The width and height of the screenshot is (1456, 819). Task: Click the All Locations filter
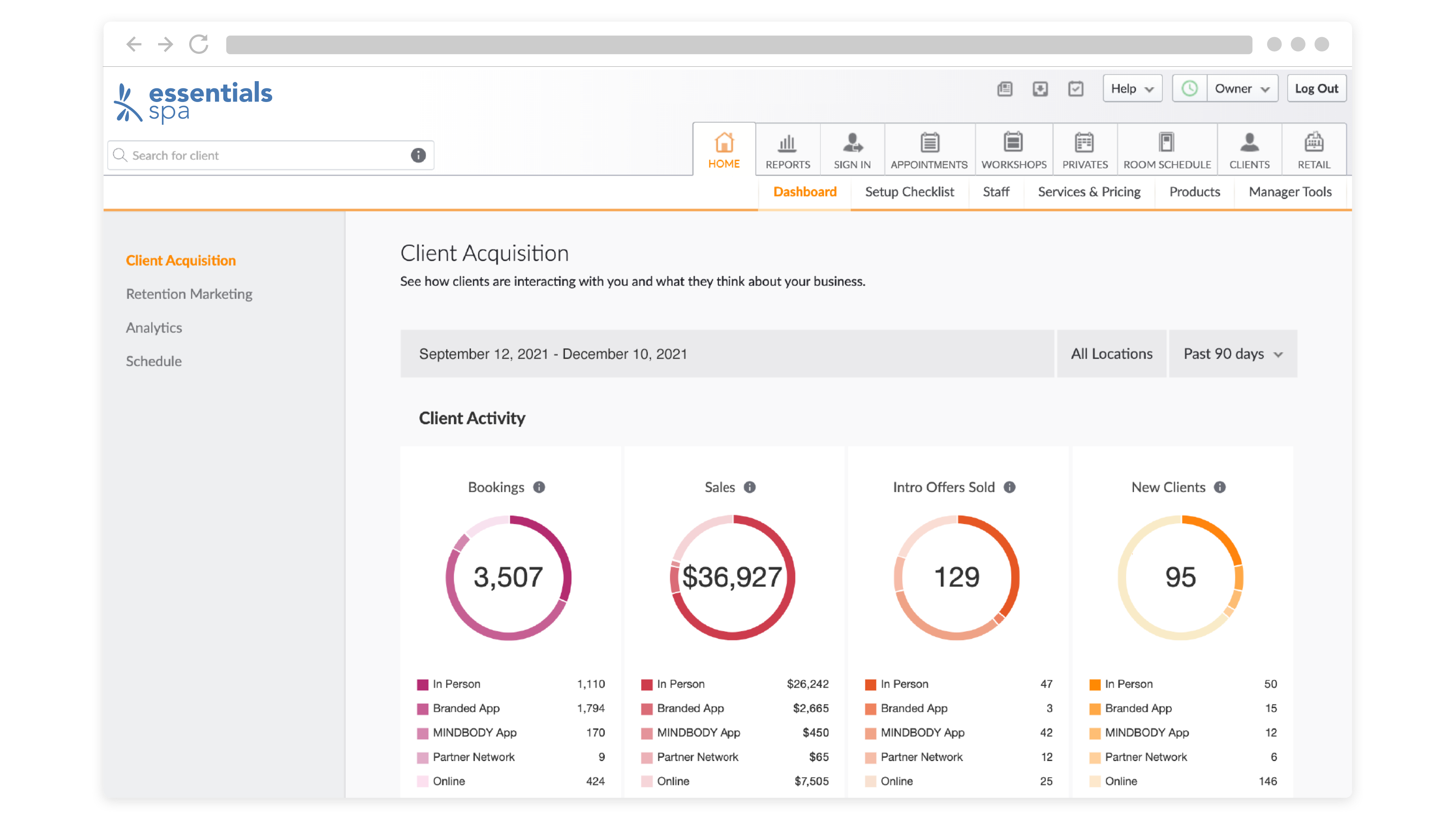[x=1111, y=354]
